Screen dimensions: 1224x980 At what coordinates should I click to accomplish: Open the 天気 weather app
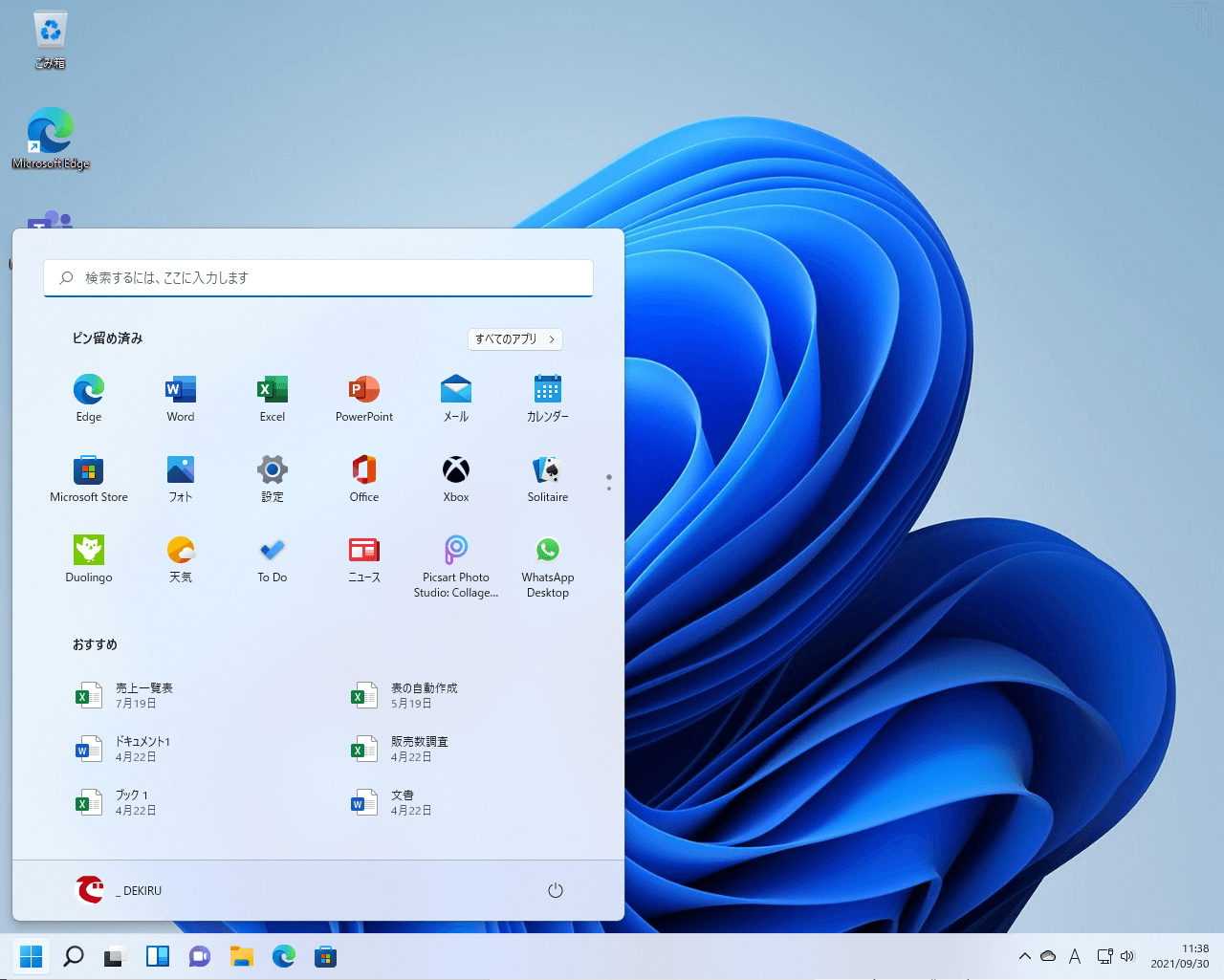tap(181, 558)
